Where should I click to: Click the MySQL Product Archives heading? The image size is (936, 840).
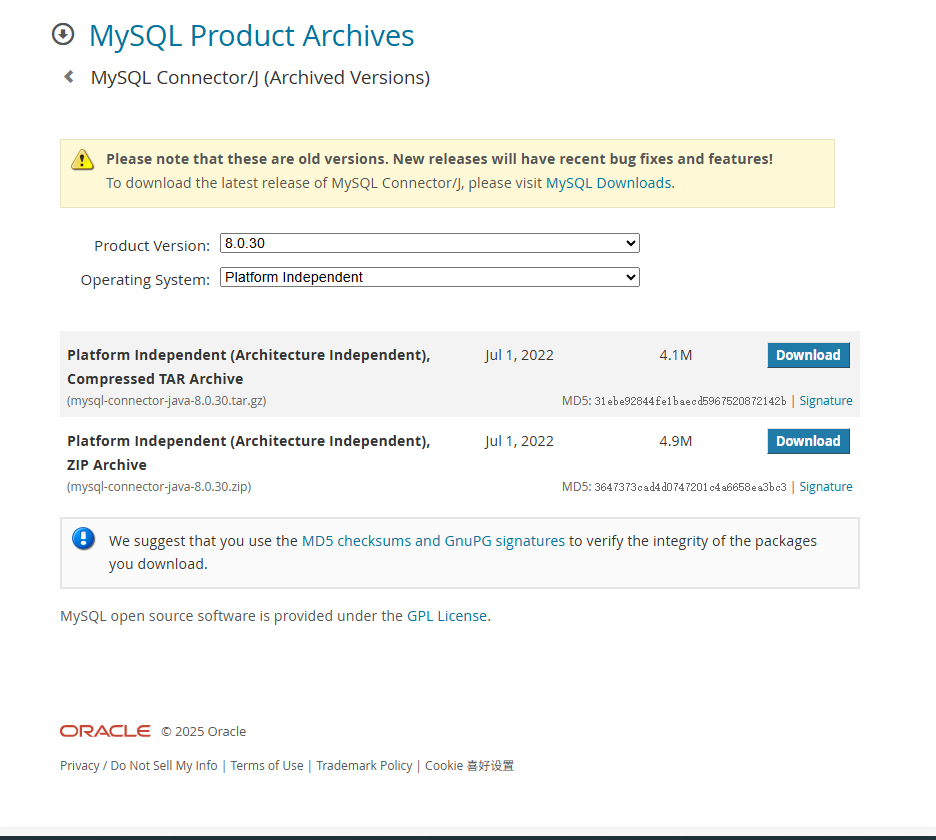click(251, 36)
